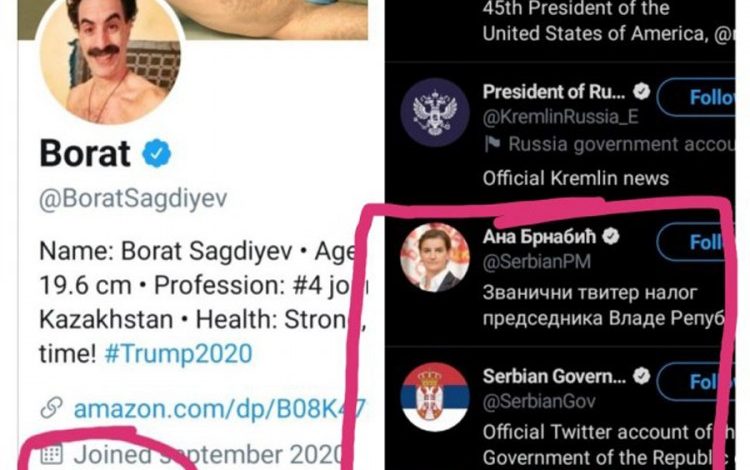Click verified badge next to Ана Брнабић

tap(609, 237)
